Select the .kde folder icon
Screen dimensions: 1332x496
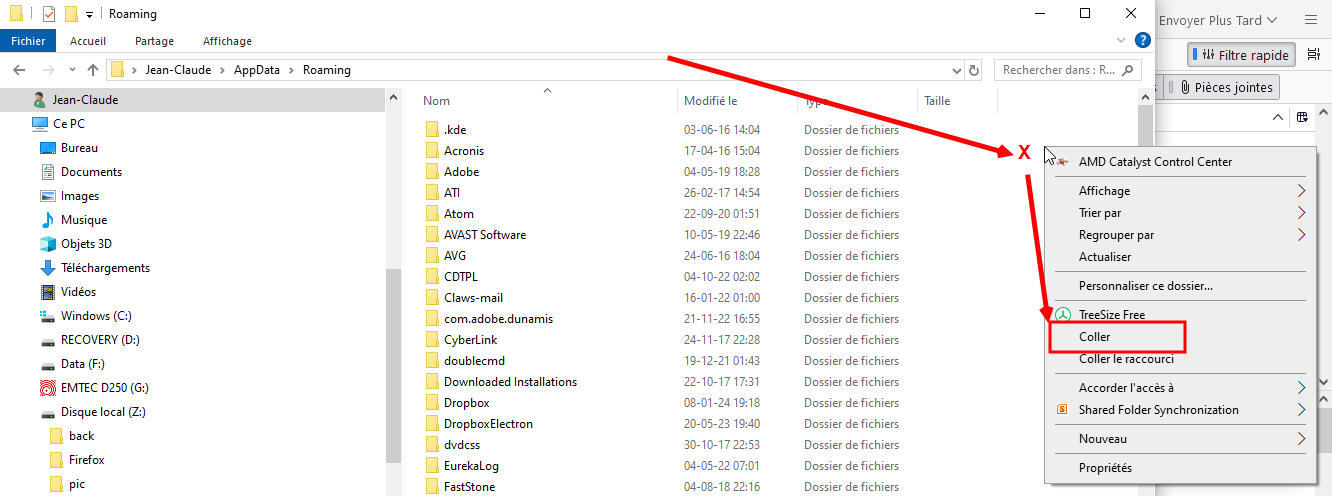432,130
